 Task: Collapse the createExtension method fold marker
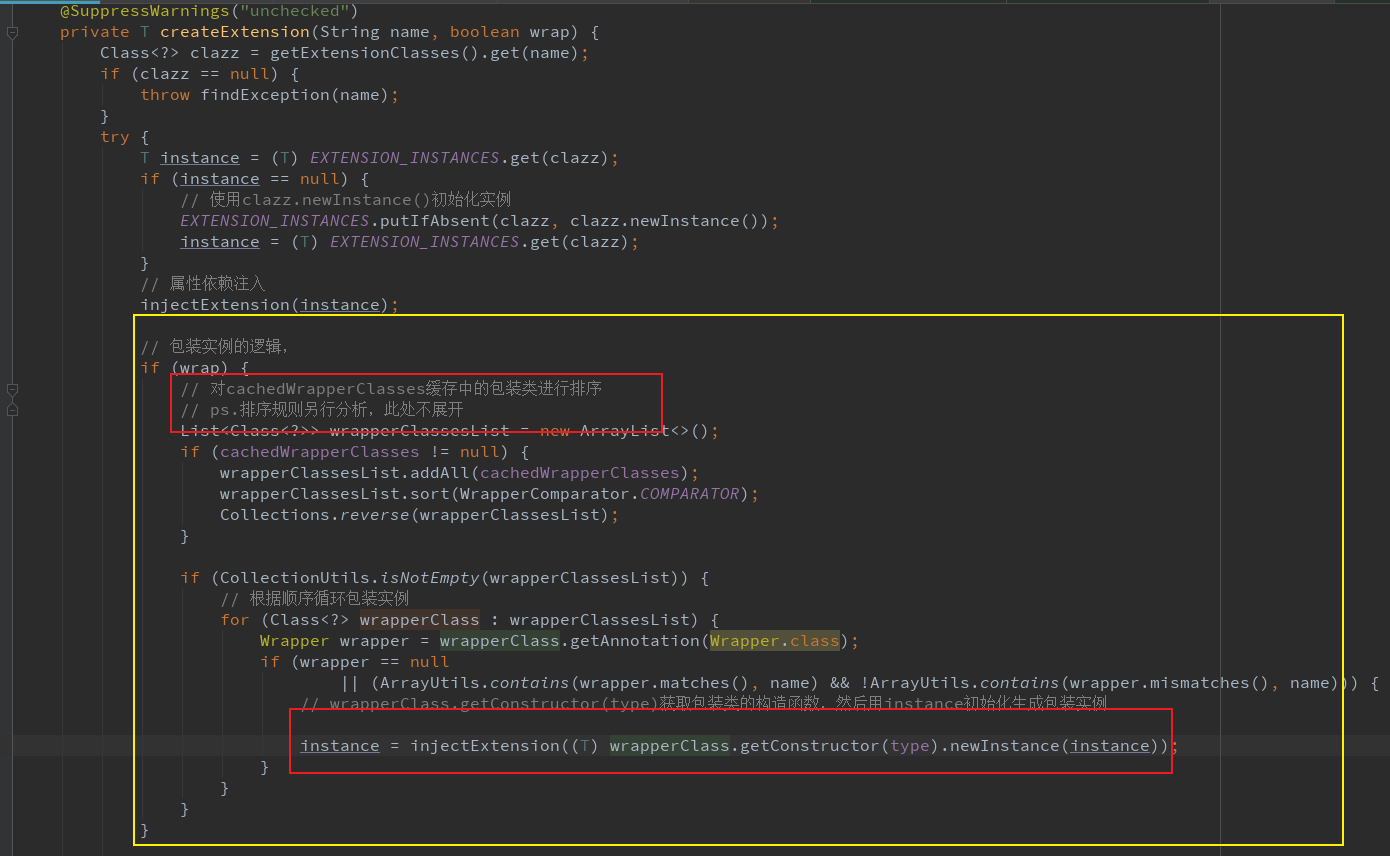(12, 32)
